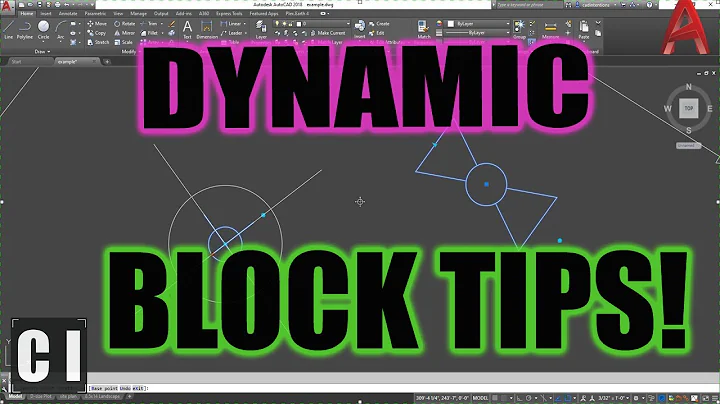Open the object color ByLayer dropdown
The image size is (720, 404).
pos(478,23)
